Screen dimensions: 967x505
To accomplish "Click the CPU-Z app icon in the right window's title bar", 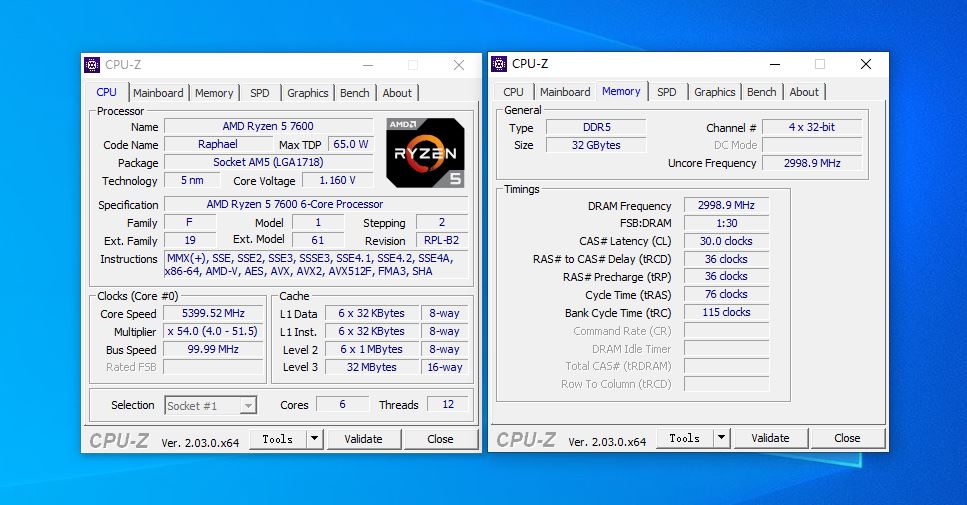I will coord(498,64).
